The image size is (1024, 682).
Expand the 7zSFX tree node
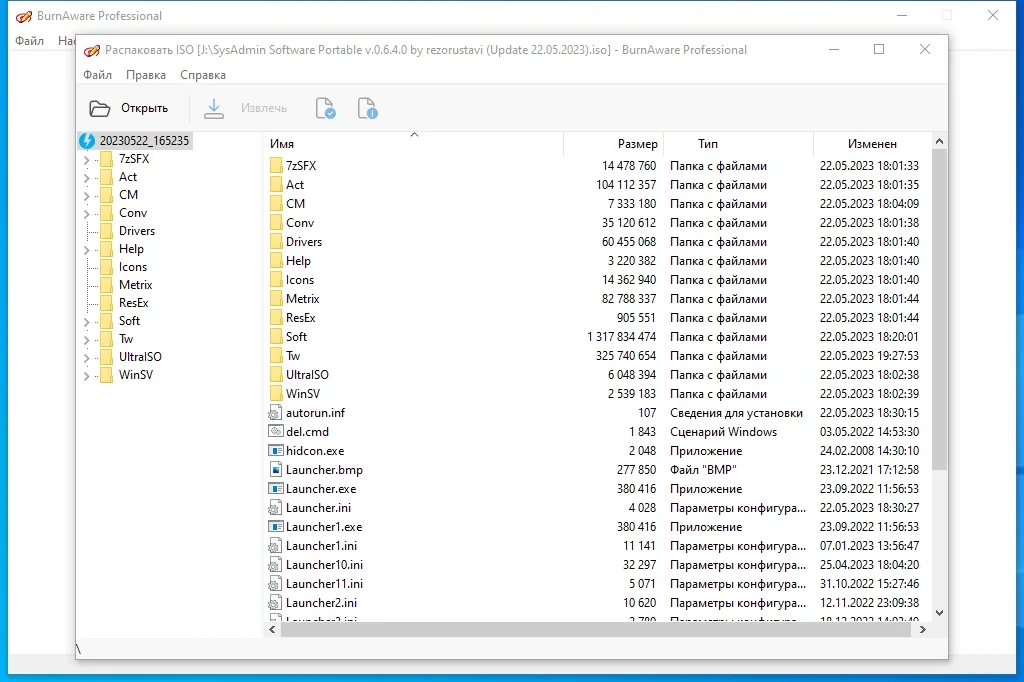pyautogui.click(x=86, y=159)
